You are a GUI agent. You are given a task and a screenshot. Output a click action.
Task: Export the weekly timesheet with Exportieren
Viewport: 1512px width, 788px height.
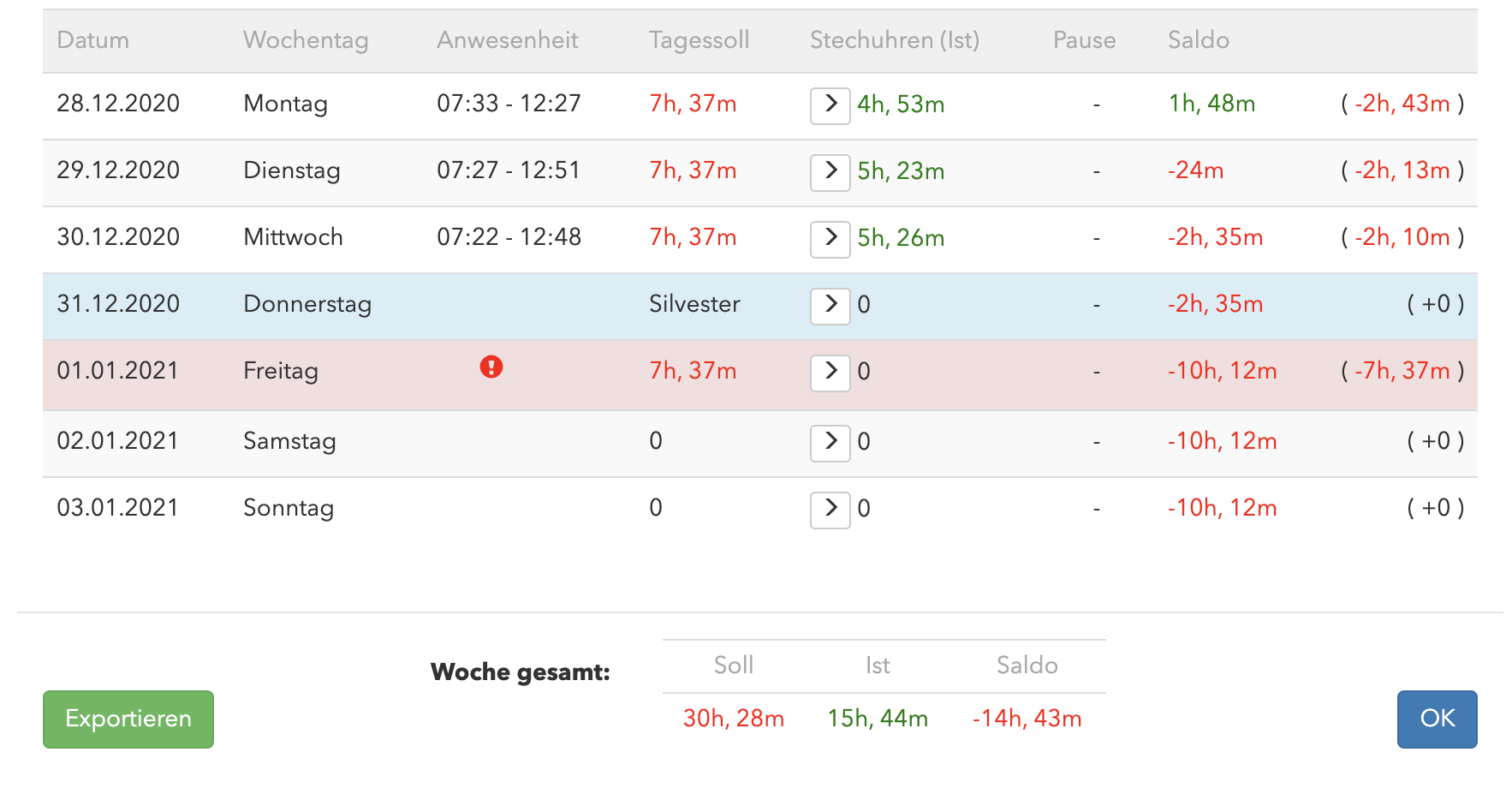[128, 719]
